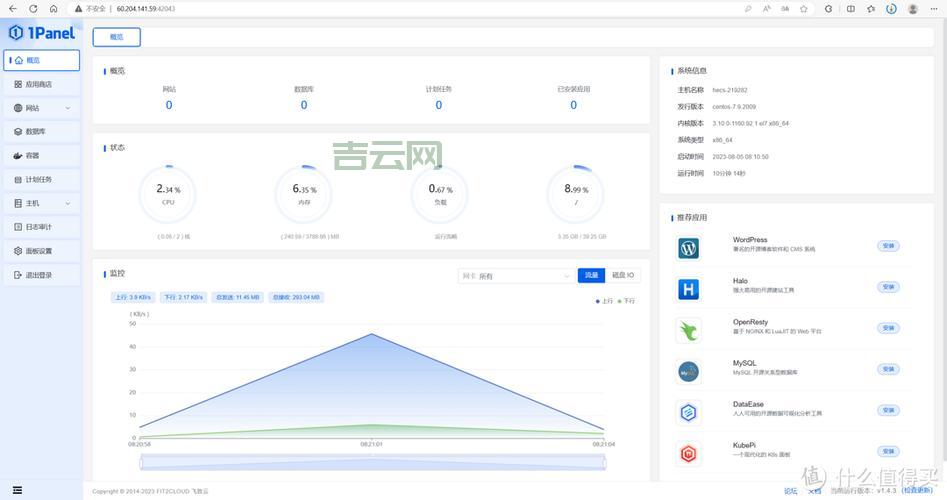Image resolution: width=947 pixels, height=500 pixels.
Task: Toggle the 下行 download series in the chart legend
Action: pyautogui.click(x=626, y=300)
